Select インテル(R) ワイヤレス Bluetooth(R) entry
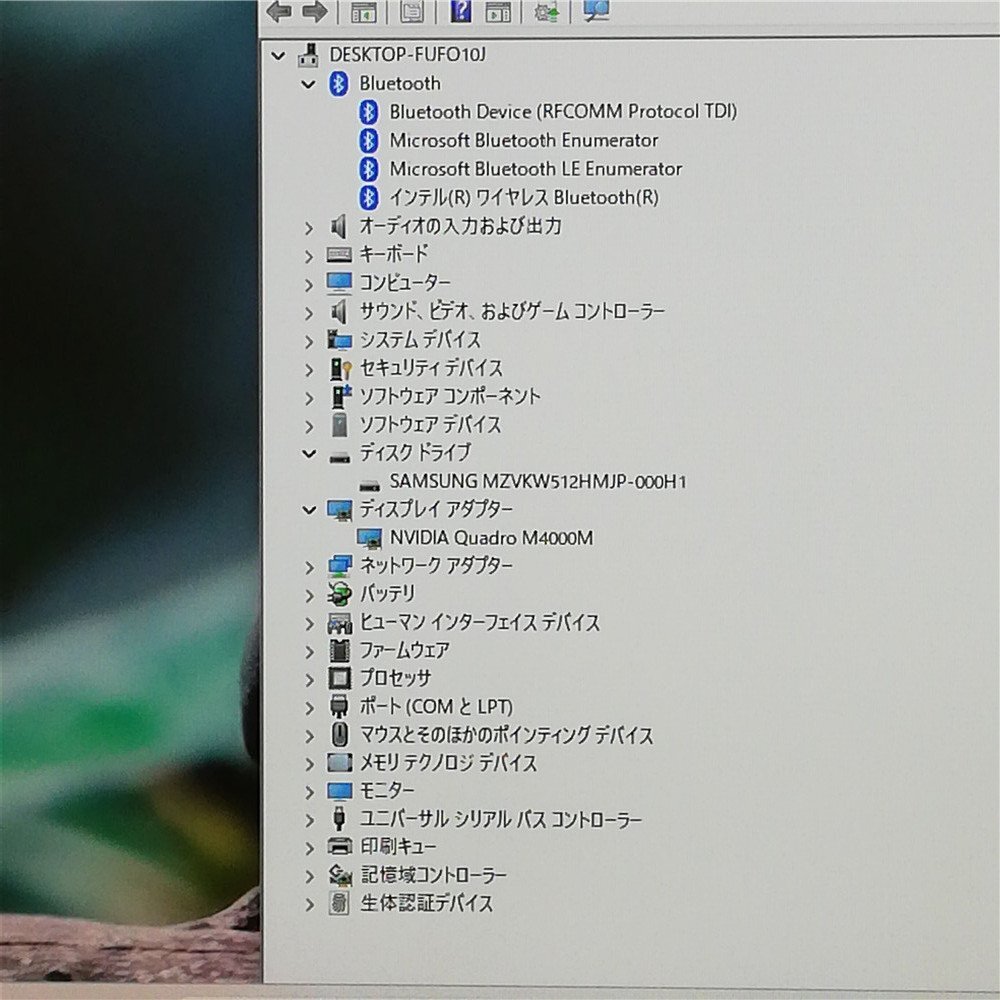The height and width of the screenshot is (1000, 1000). click(x=524, y=197)
